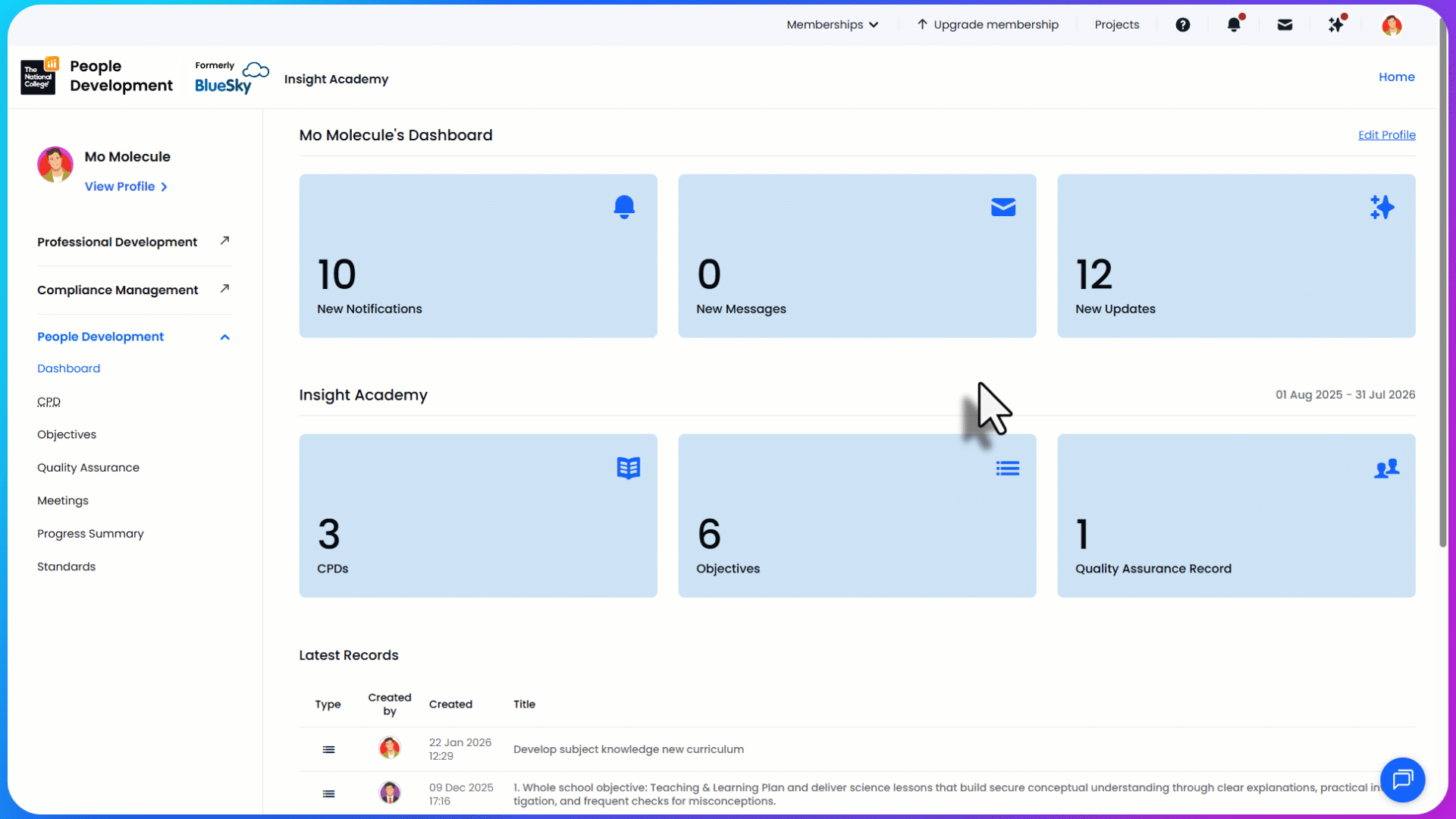
Task: Go to Progress Summary in sidebar
Action: (x=90, y=534)
